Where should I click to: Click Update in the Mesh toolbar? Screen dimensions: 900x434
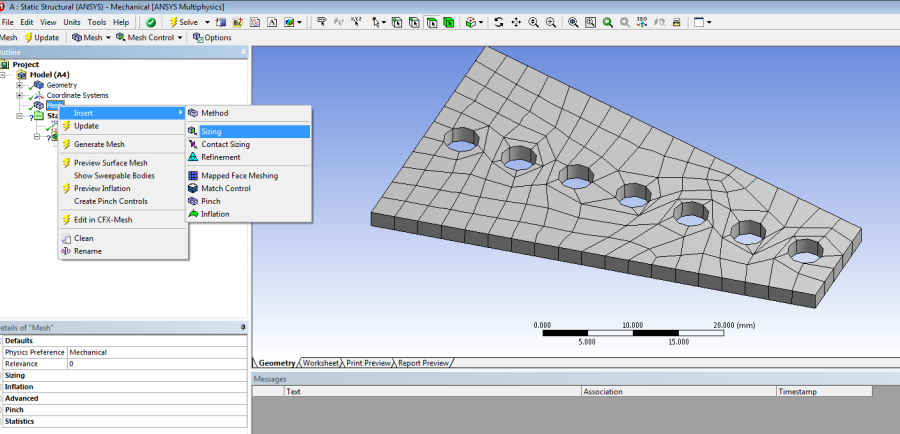pyautogui.click(x=41, y=37)
